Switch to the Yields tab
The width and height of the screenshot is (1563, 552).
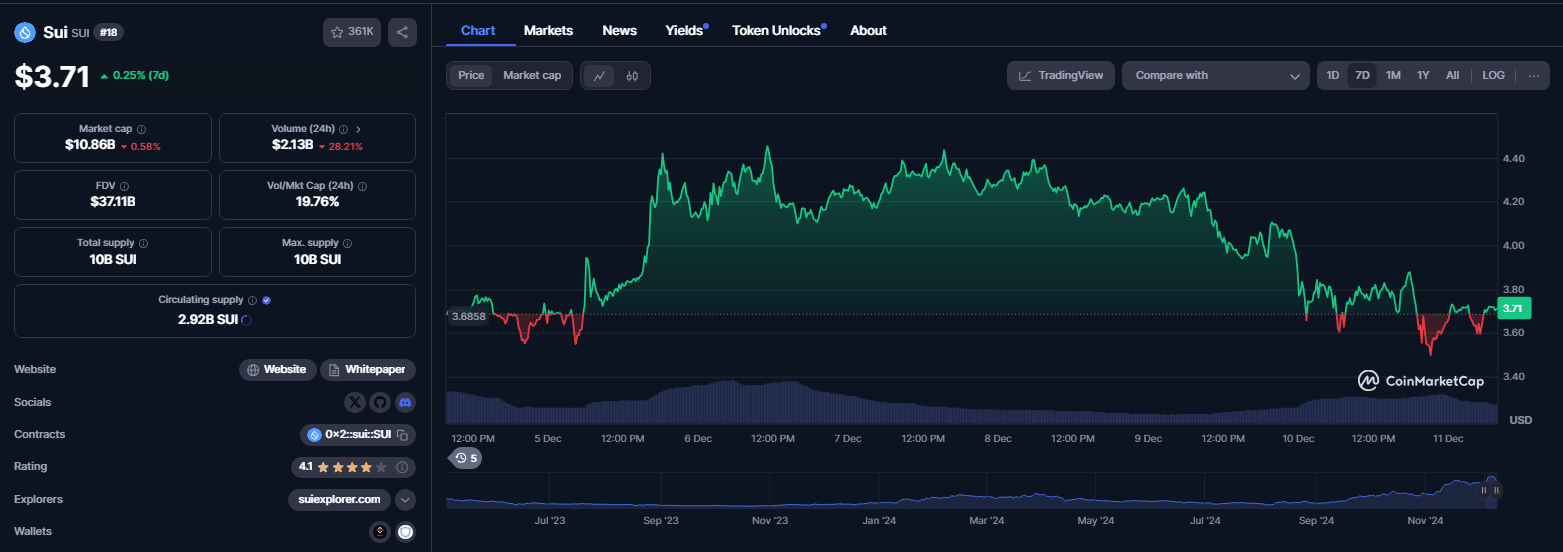point(685,31)
